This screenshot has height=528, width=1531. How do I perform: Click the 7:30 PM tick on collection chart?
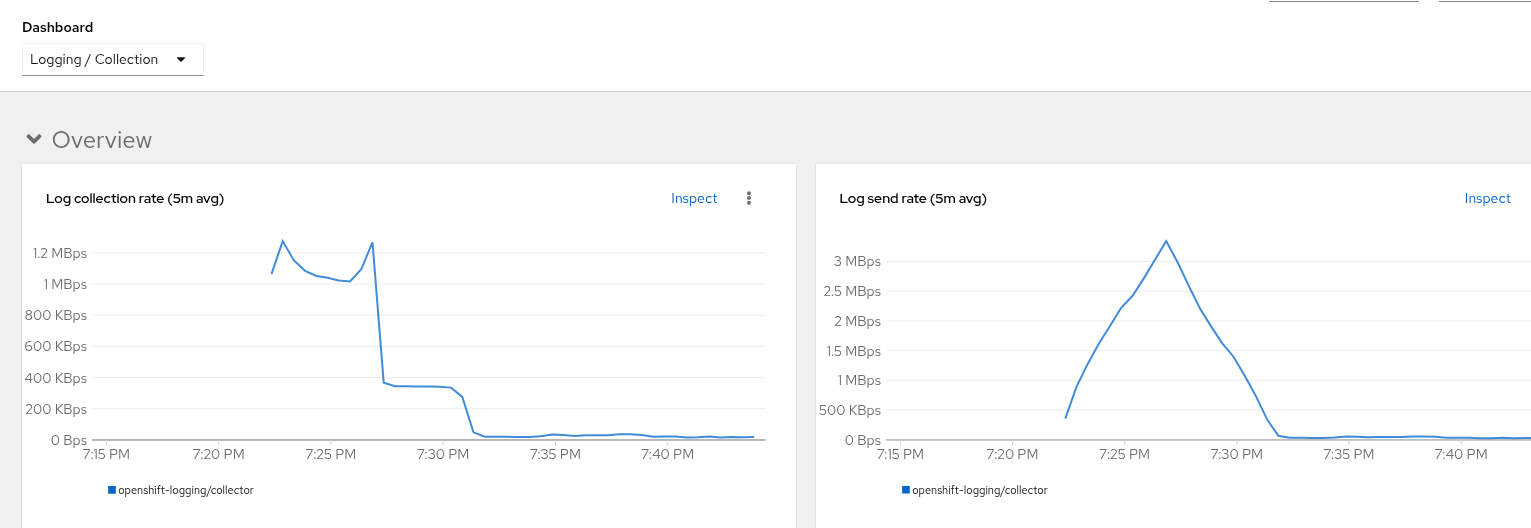coord(443,454)
